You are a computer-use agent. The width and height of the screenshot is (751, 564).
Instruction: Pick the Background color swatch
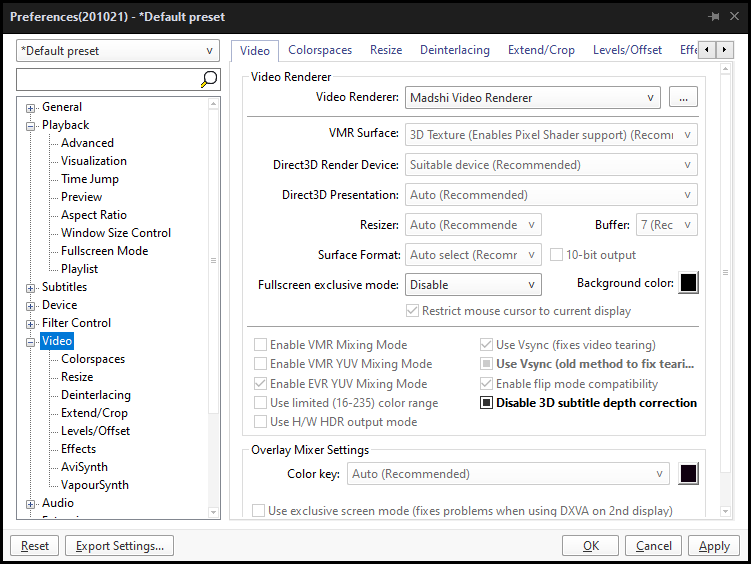pos(688,282)
